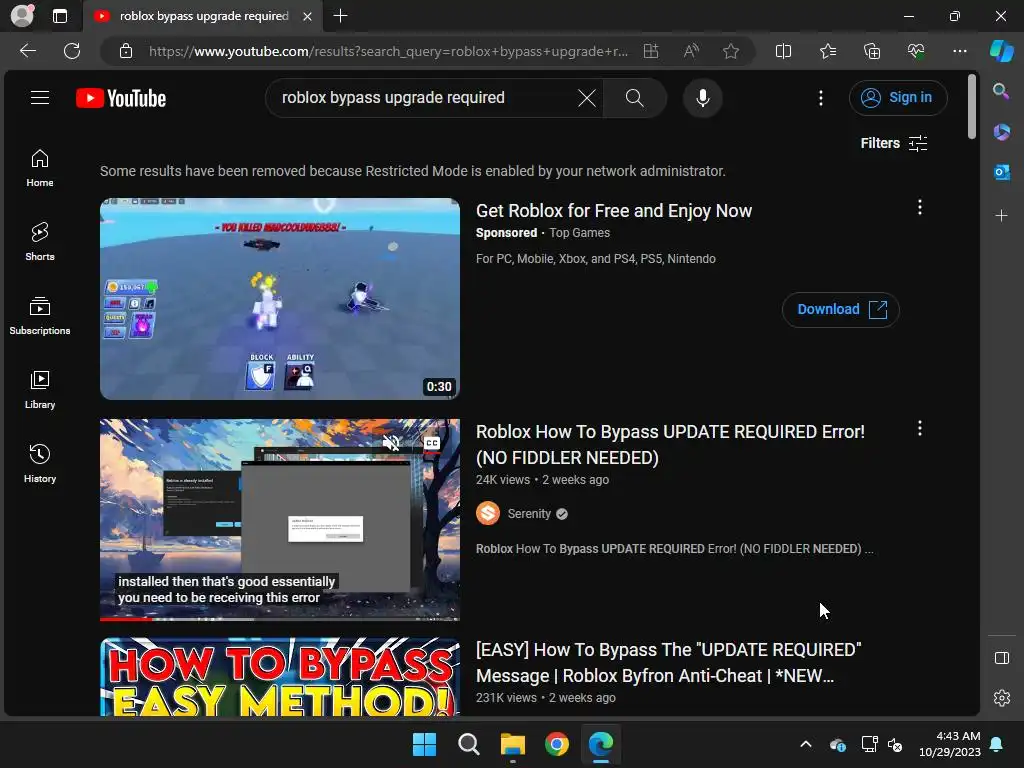Toggle Edge sidebar visibility
This screenshot has width=1024, height=768.
coord(1001,658)
